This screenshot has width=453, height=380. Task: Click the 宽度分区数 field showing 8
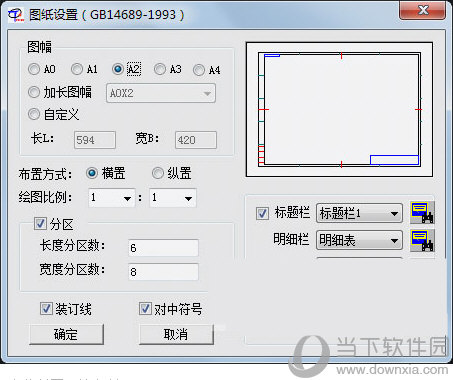coord(163,272)
